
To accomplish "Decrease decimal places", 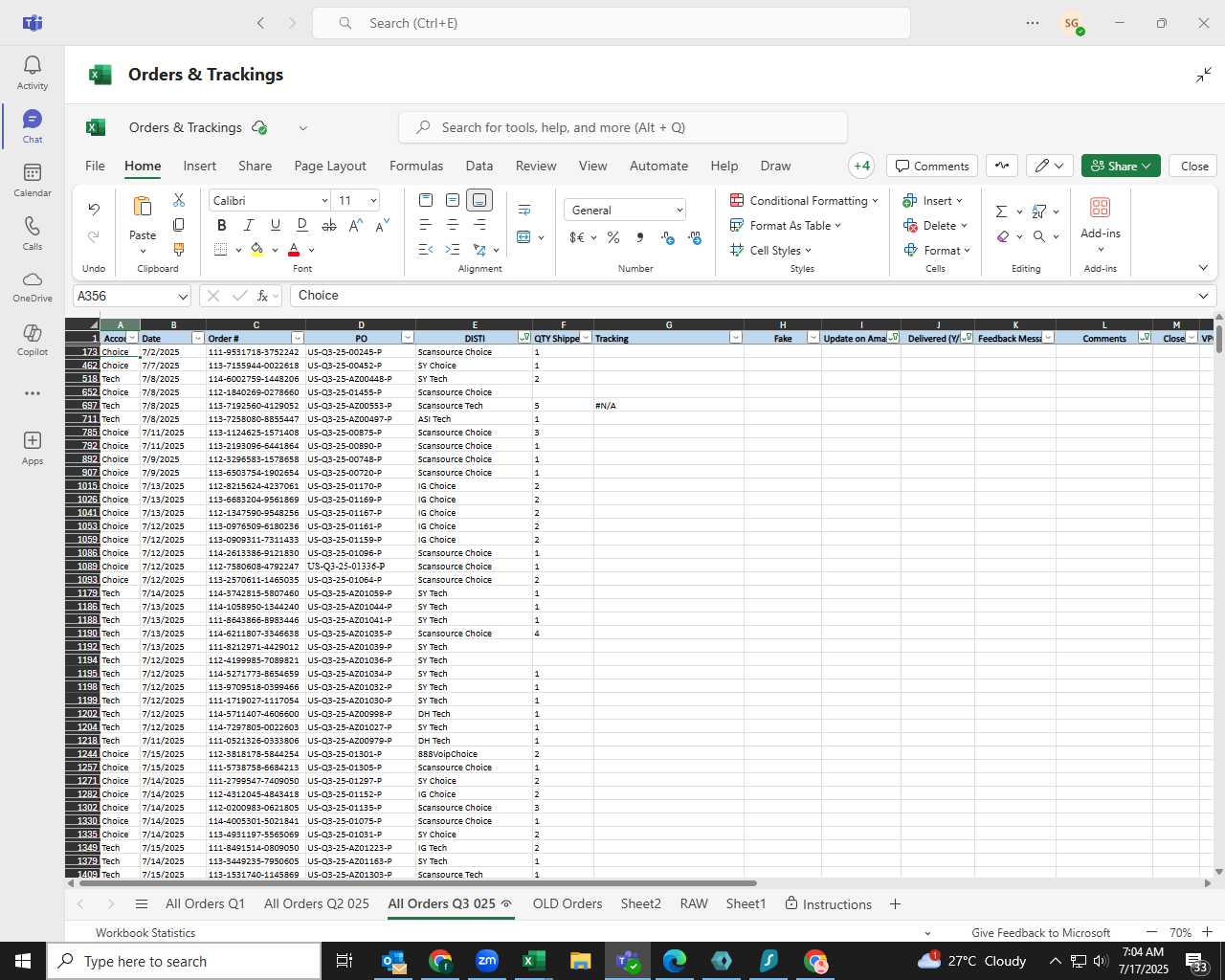I will 695,237.
